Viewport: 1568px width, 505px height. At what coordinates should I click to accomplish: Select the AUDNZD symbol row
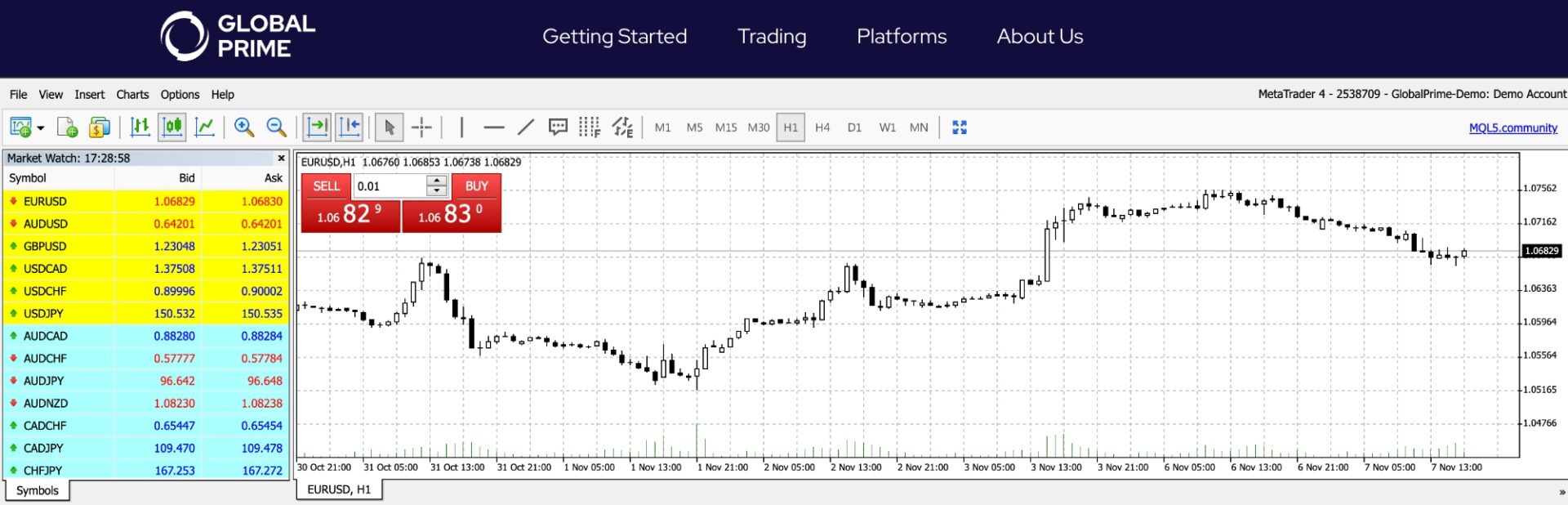click(x=145, y=404)
